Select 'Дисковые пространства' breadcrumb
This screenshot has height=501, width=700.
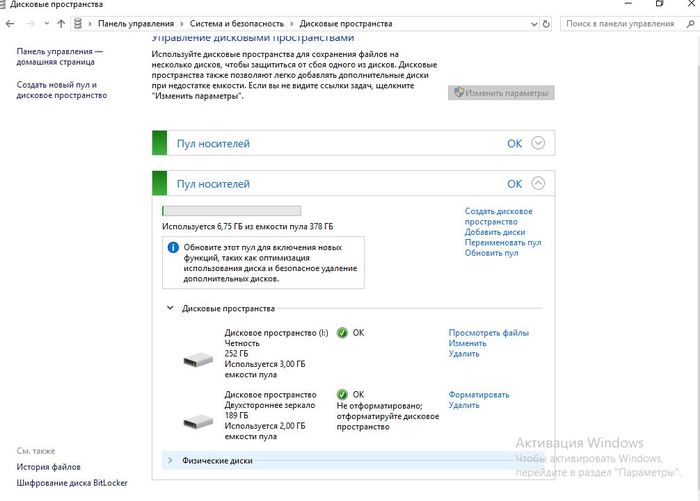point(346,24)
